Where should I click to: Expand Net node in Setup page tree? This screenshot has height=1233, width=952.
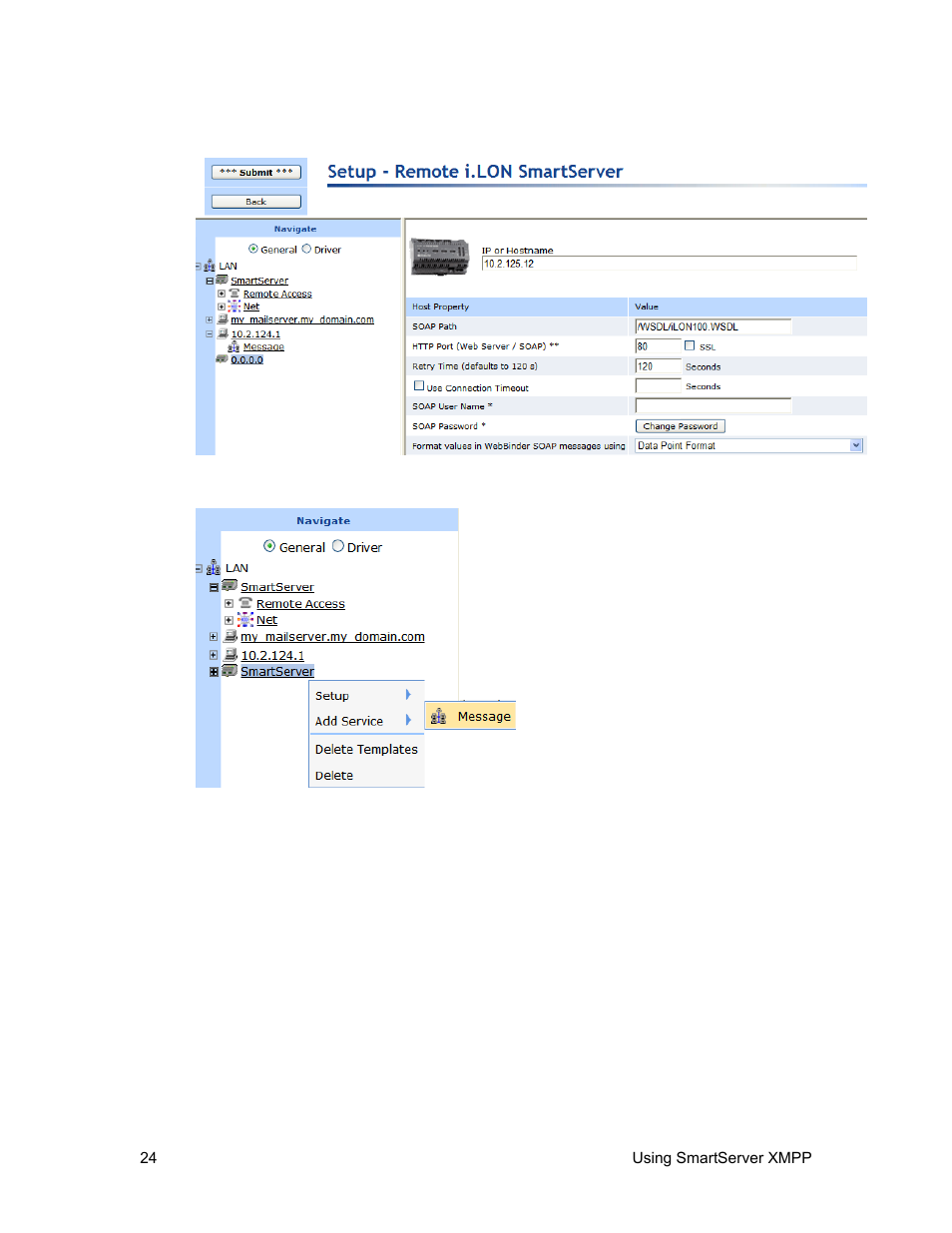pyautogui.click(x=222, y=307)
